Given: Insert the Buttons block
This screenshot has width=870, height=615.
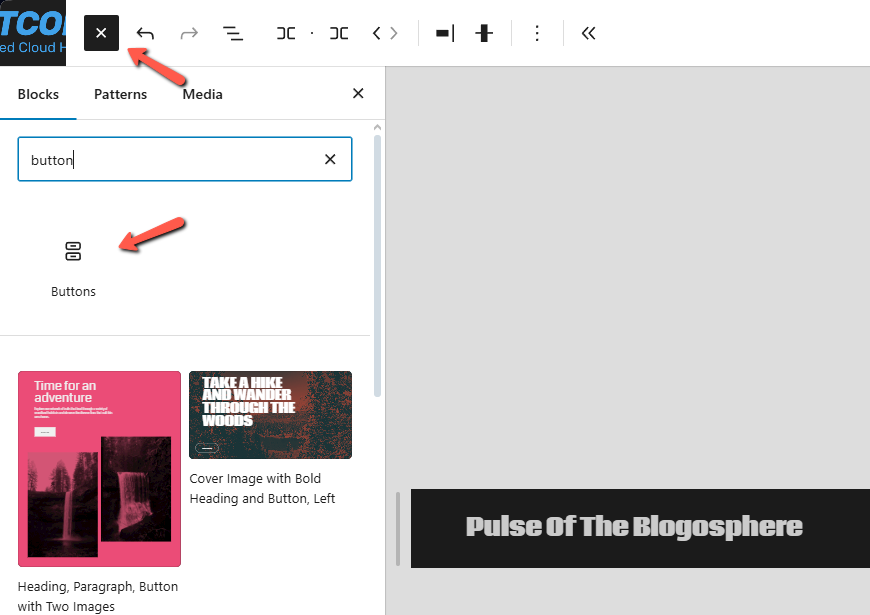Looking at the screenshot, I should tap(73, 267).
